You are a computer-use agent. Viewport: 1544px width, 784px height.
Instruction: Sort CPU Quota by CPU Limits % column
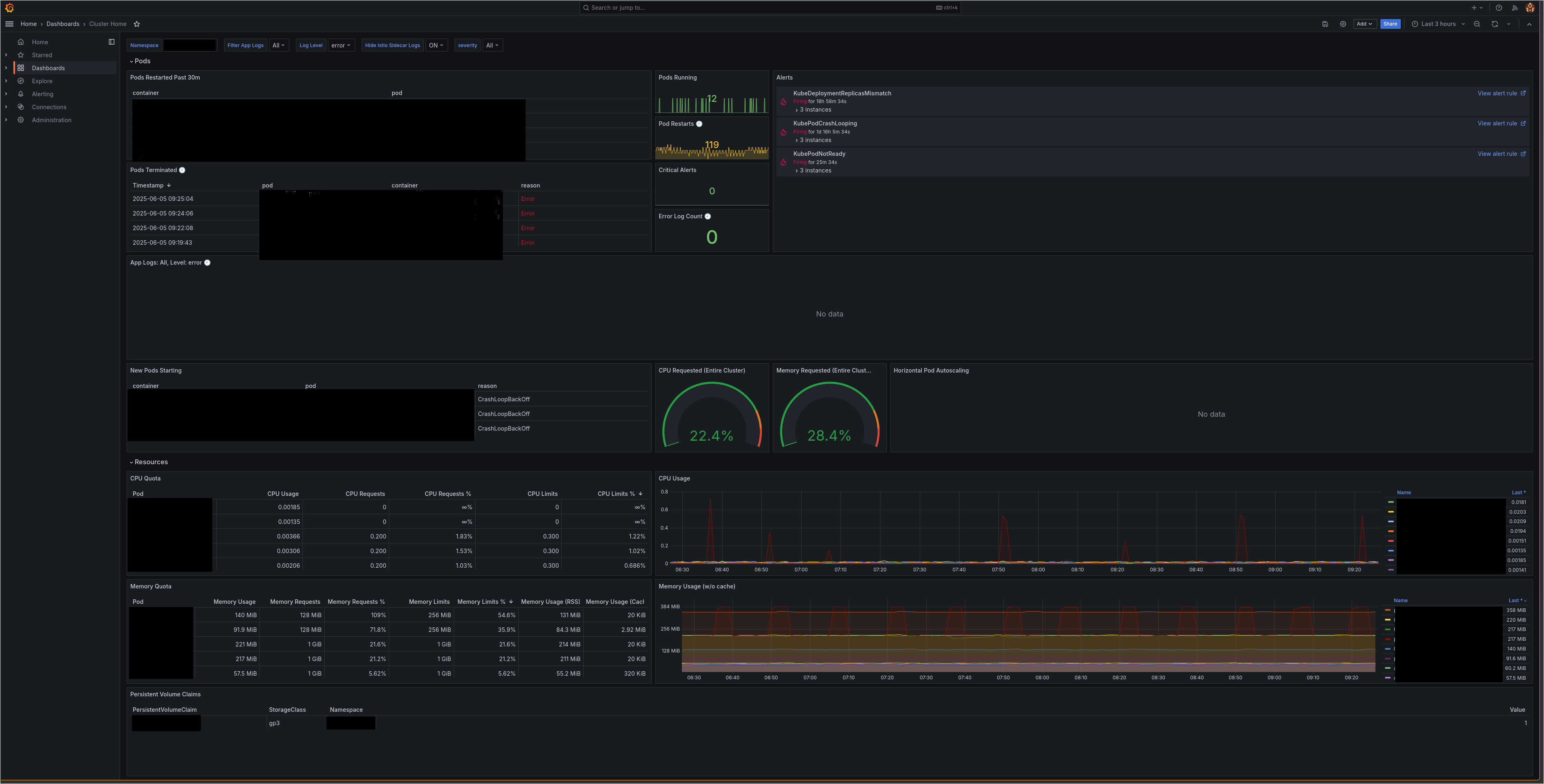click(x=620, y=494)
